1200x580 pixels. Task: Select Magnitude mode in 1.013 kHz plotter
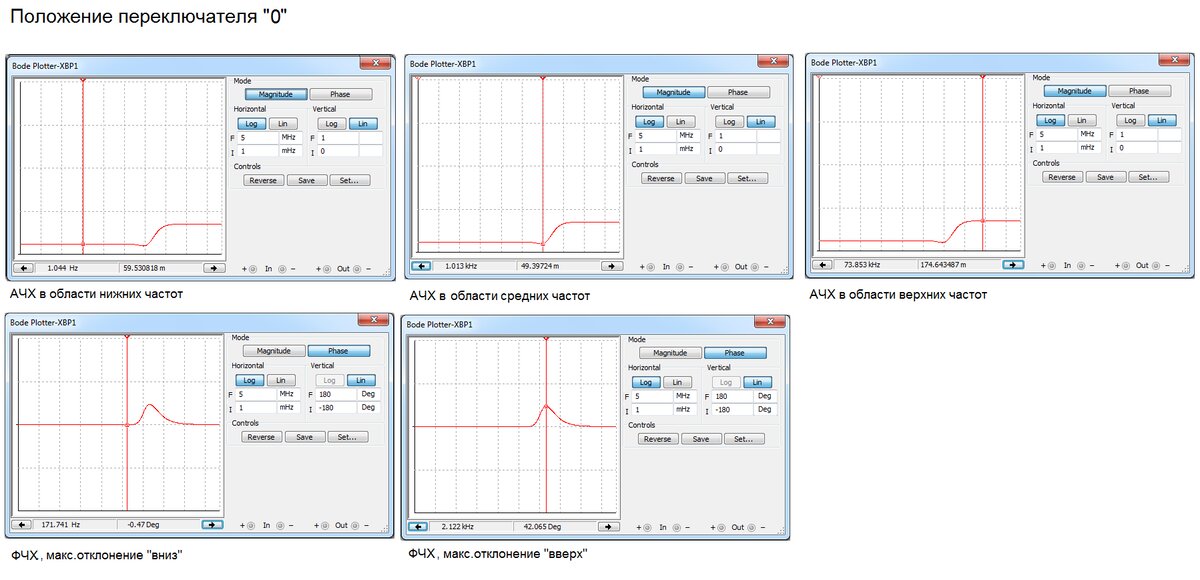click(673, 92)
